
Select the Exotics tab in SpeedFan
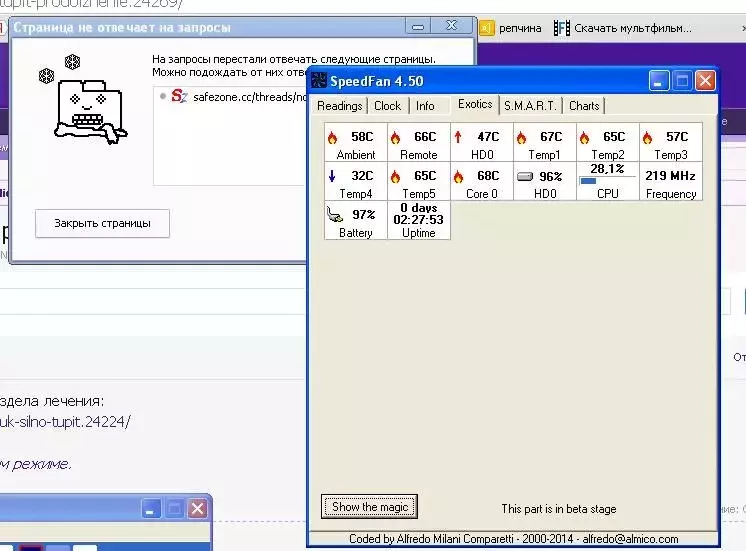(x=475, y=104)
